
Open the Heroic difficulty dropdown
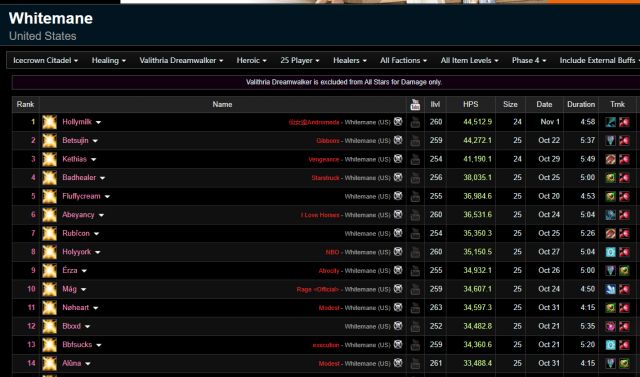click(251, 60)
